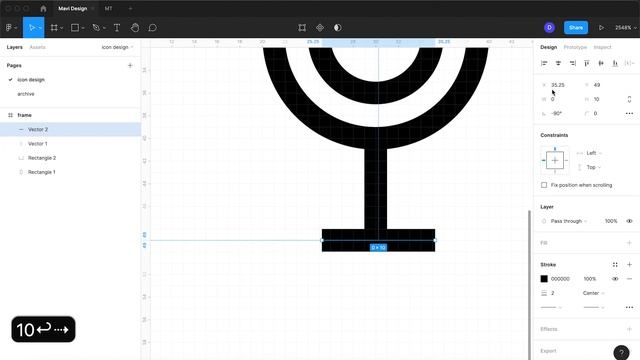Open stroke alignment Center dropdown
Image resolution: width=640 pixels, height=360 pixels.
click(x=594, y=293)
